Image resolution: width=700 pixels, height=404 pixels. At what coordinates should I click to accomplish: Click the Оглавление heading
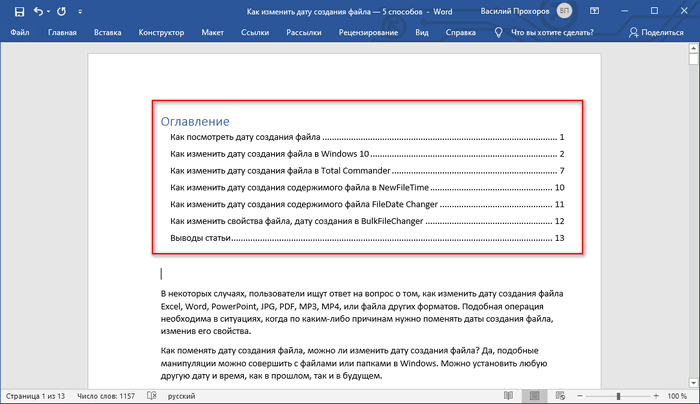coord(195,121)
